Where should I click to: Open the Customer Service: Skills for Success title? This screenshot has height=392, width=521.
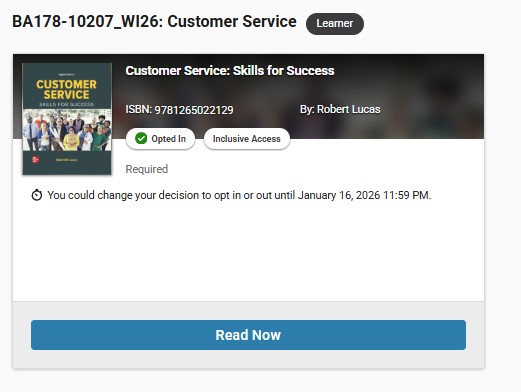coord(230,71)
